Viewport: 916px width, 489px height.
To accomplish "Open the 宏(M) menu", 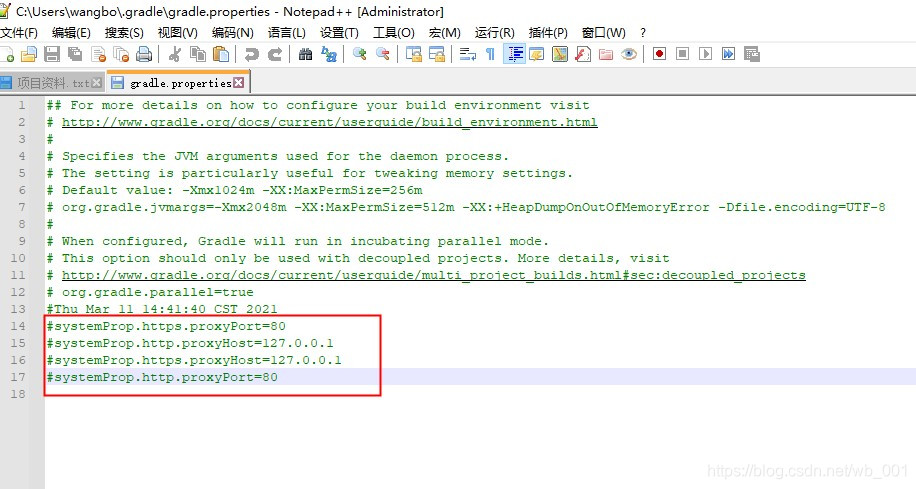I will point(445,33).
